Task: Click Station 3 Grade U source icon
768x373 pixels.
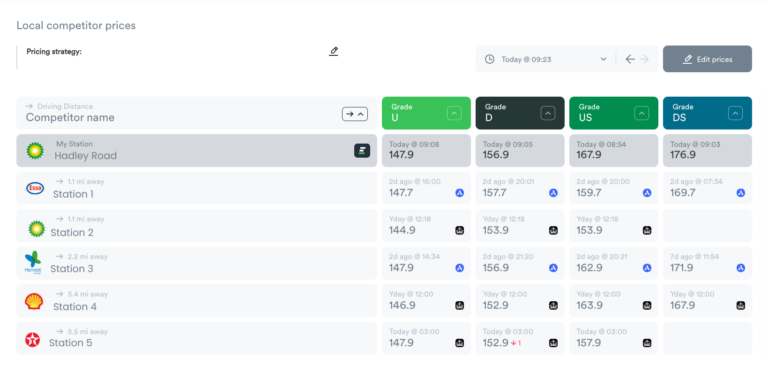Action: tap(459, 268)
